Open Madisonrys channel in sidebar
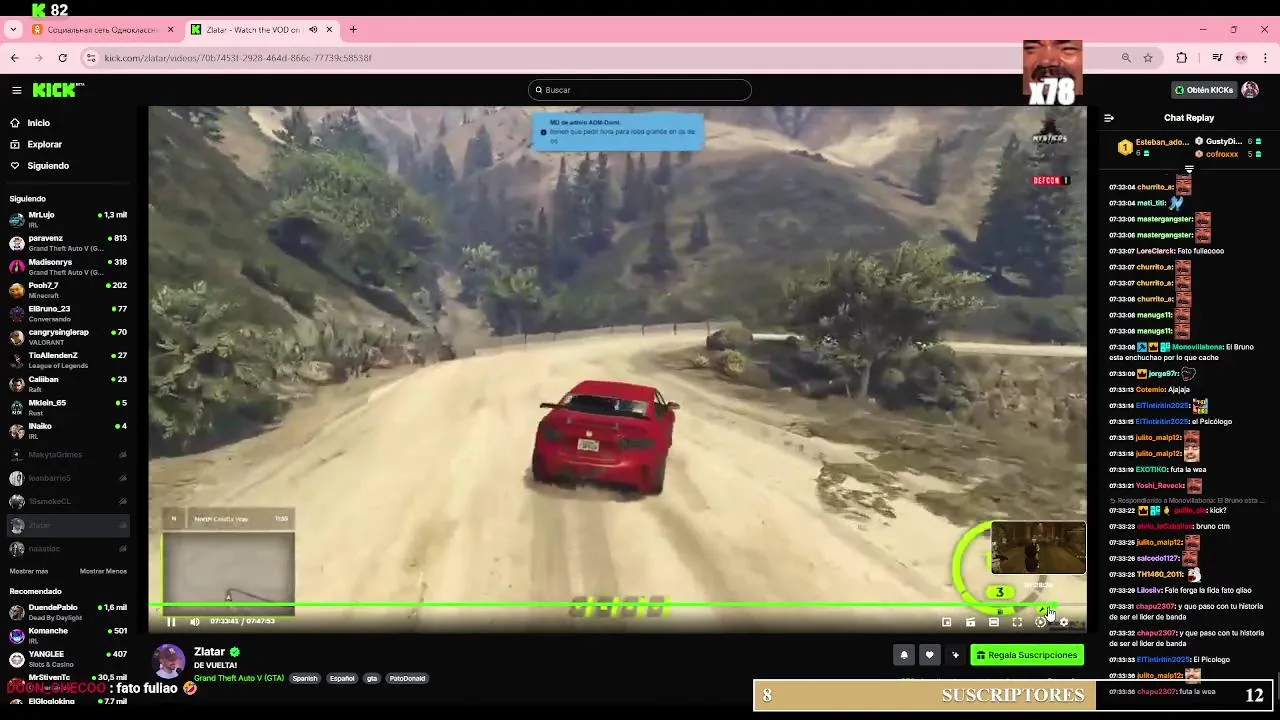Screen dimensions: 1280x720 pos(68,266)
